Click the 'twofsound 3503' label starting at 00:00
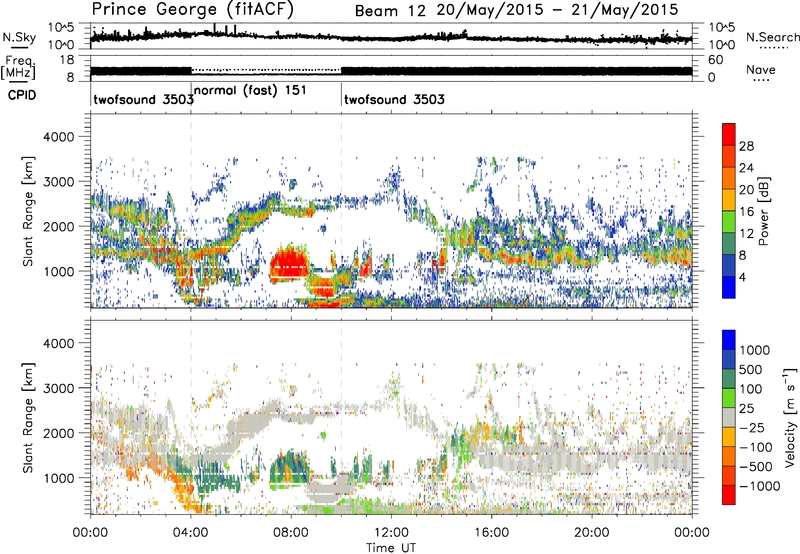Screen dimensions: 800x554 (143, 99)
